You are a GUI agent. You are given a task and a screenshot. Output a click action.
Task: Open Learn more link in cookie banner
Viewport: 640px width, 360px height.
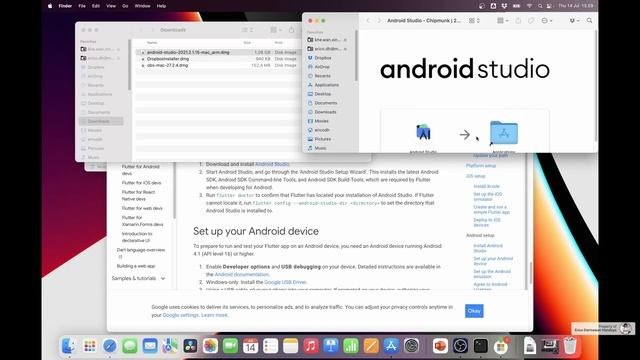pyautogui.click(x=214, y=315)
